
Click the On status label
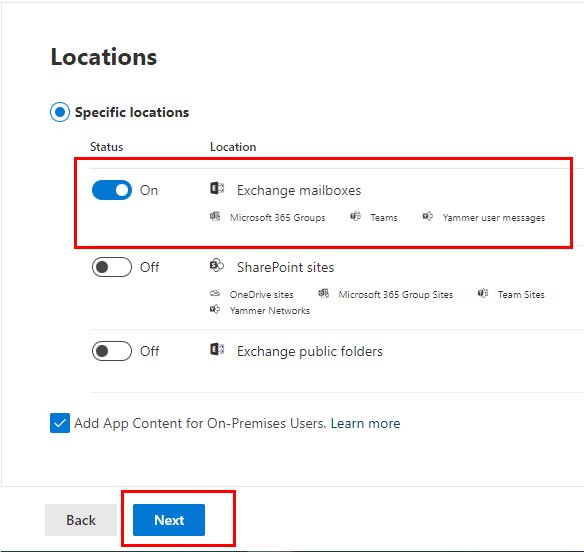coord(149,190)
